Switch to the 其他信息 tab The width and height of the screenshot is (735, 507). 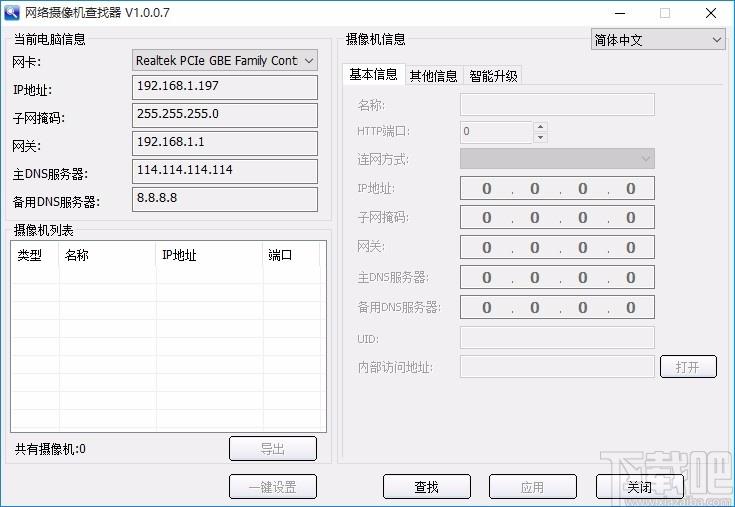point(433,76)
